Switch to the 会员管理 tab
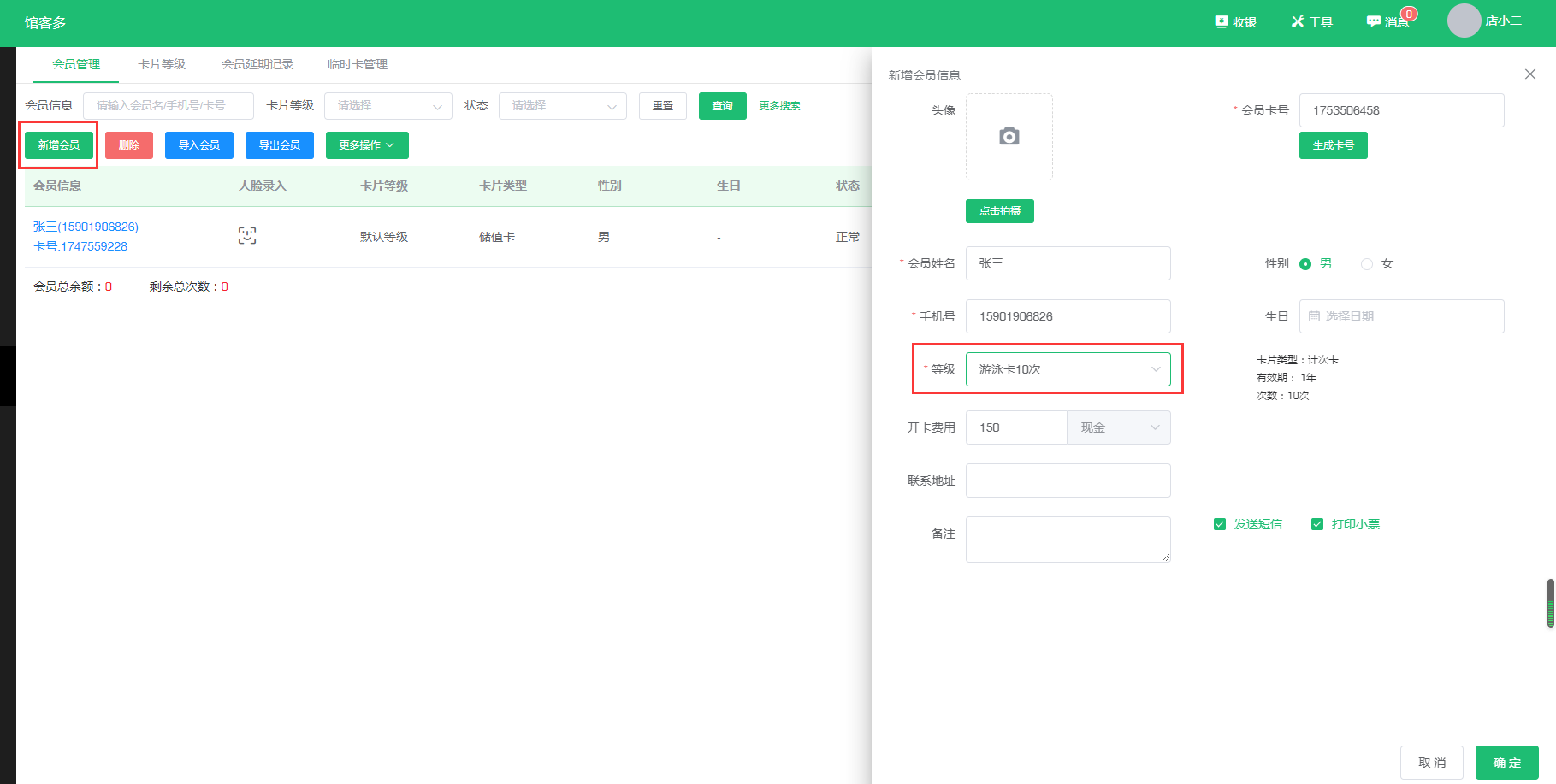 (76, 64)
